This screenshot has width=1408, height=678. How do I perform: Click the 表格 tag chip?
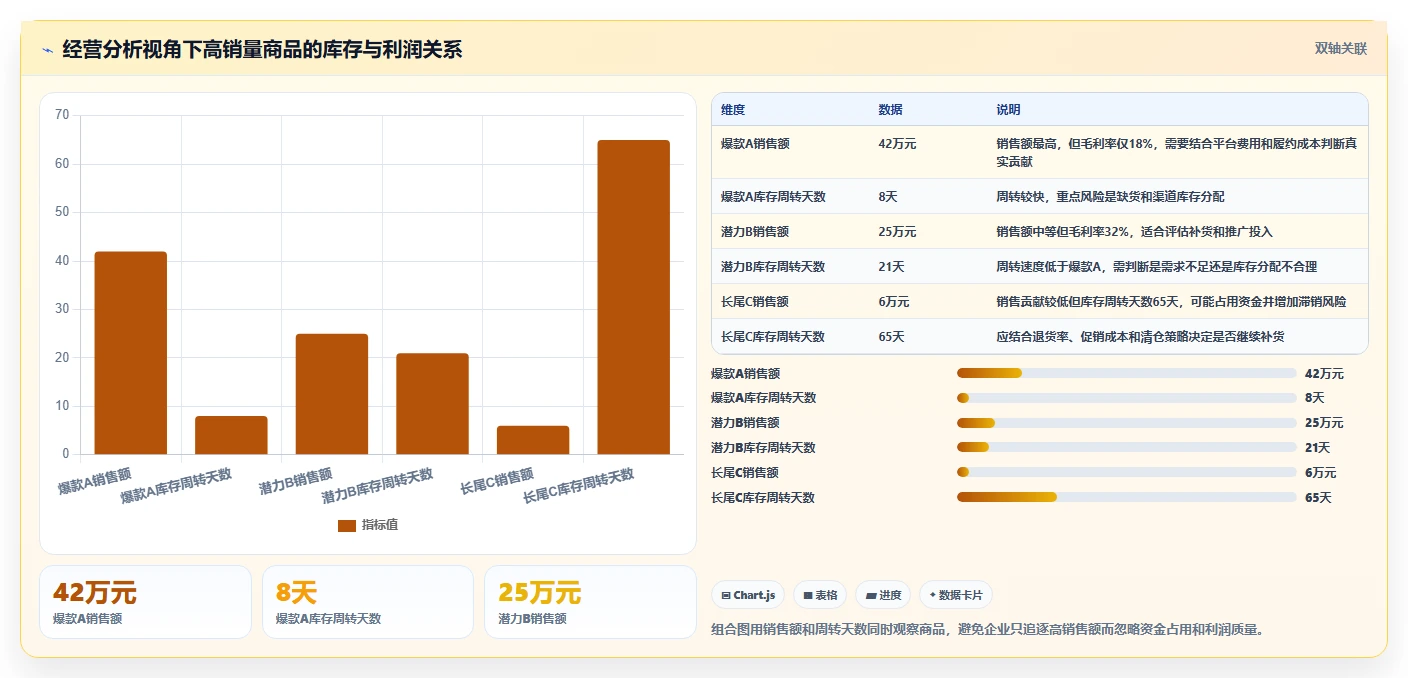click(x=820, y=595)
